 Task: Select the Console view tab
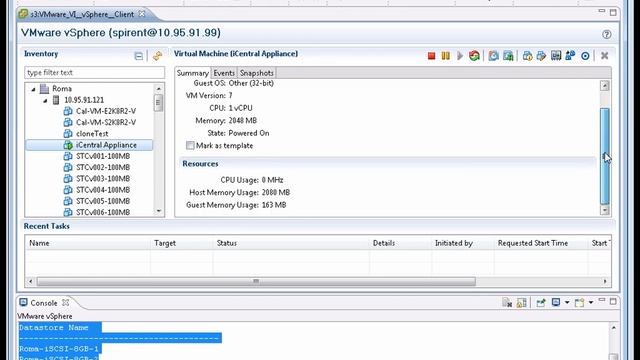click(44, 303)
